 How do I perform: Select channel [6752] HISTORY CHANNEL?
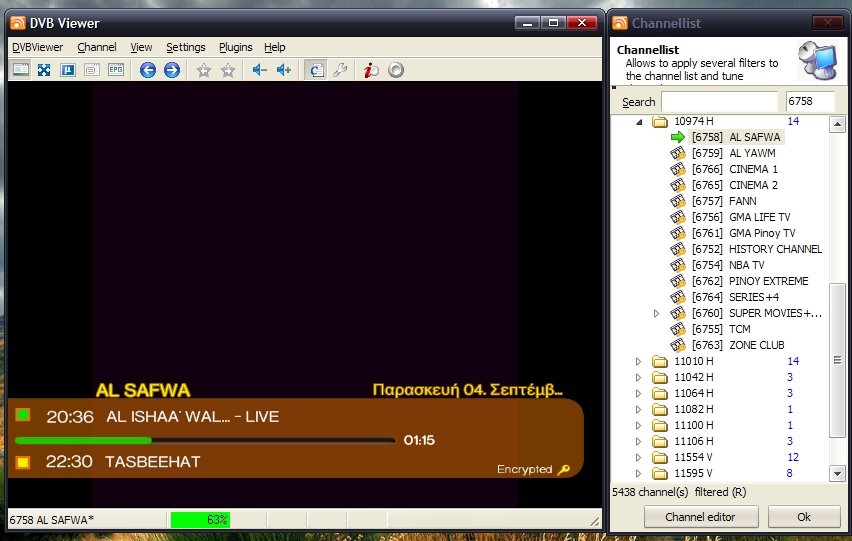pos(757,249)
